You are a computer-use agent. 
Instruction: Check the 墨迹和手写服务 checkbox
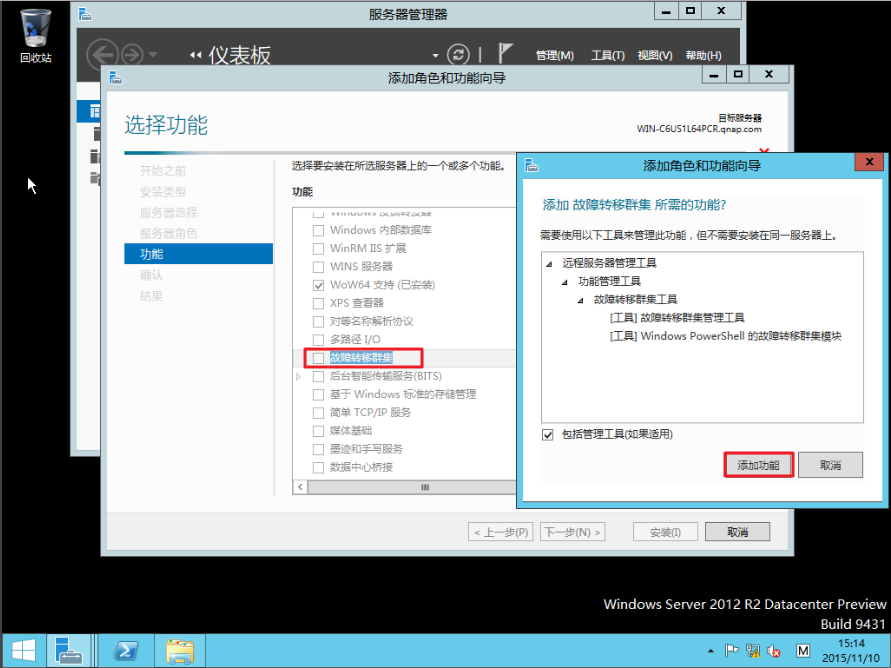(x=319, y=449)
